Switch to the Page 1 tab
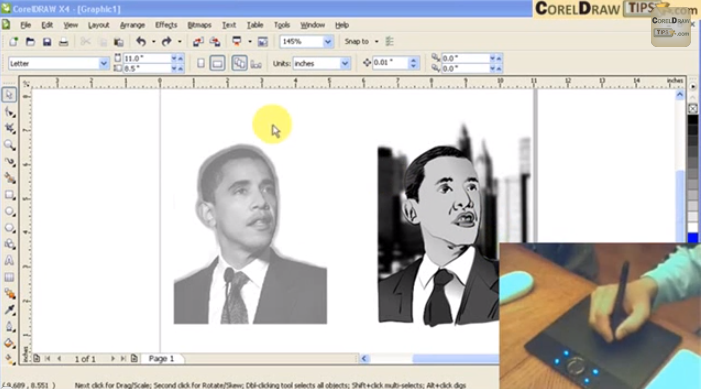This screenshot has height=389, width=702. coord(161,359)
